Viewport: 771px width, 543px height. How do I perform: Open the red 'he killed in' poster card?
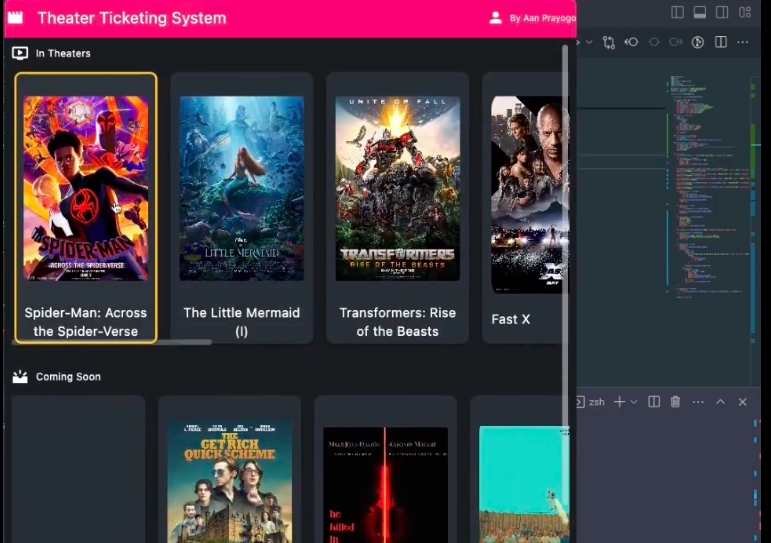[386, 484]
